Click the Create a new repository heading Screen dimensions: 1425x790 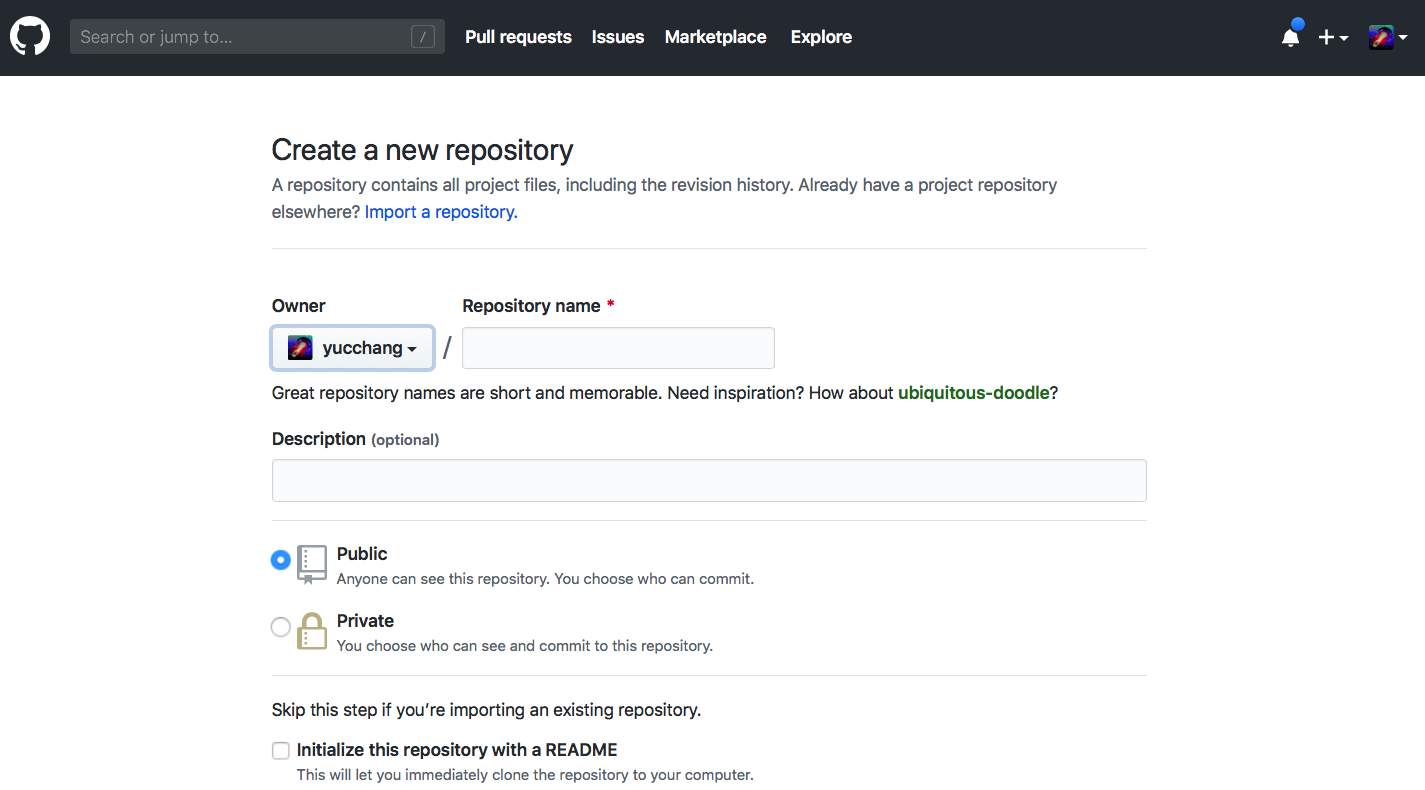(x=423, y=150)
